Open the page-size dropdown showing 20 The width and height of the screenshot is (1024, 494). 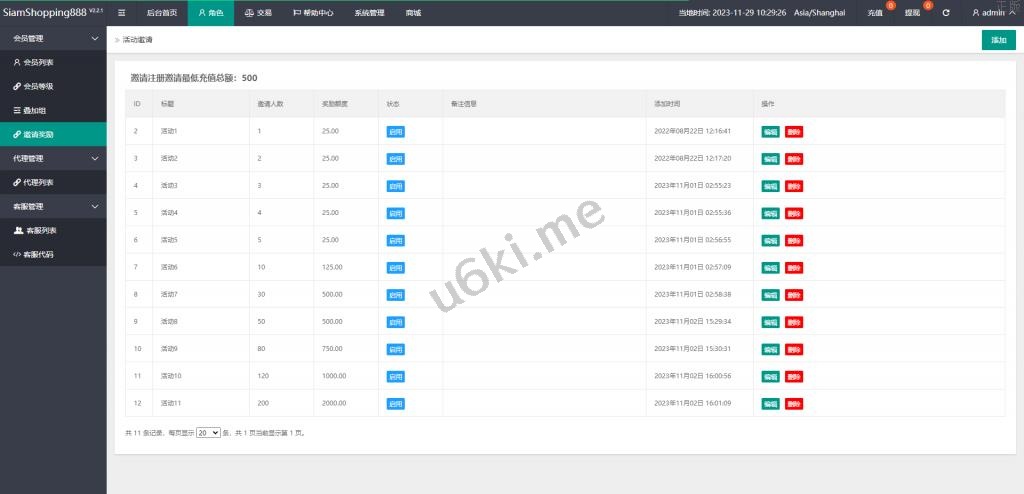point(208,433)
